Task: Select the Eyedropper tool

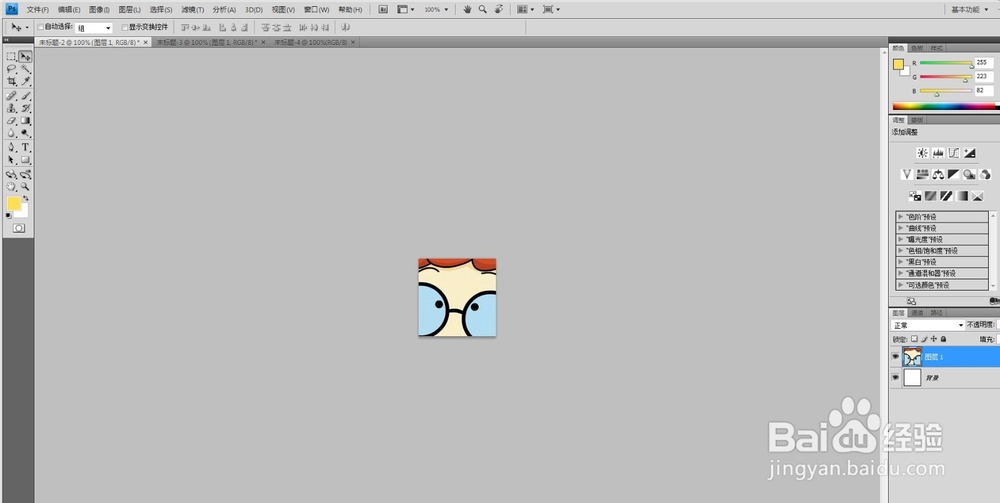Action: pyautogui.click(x=25, y=82)
